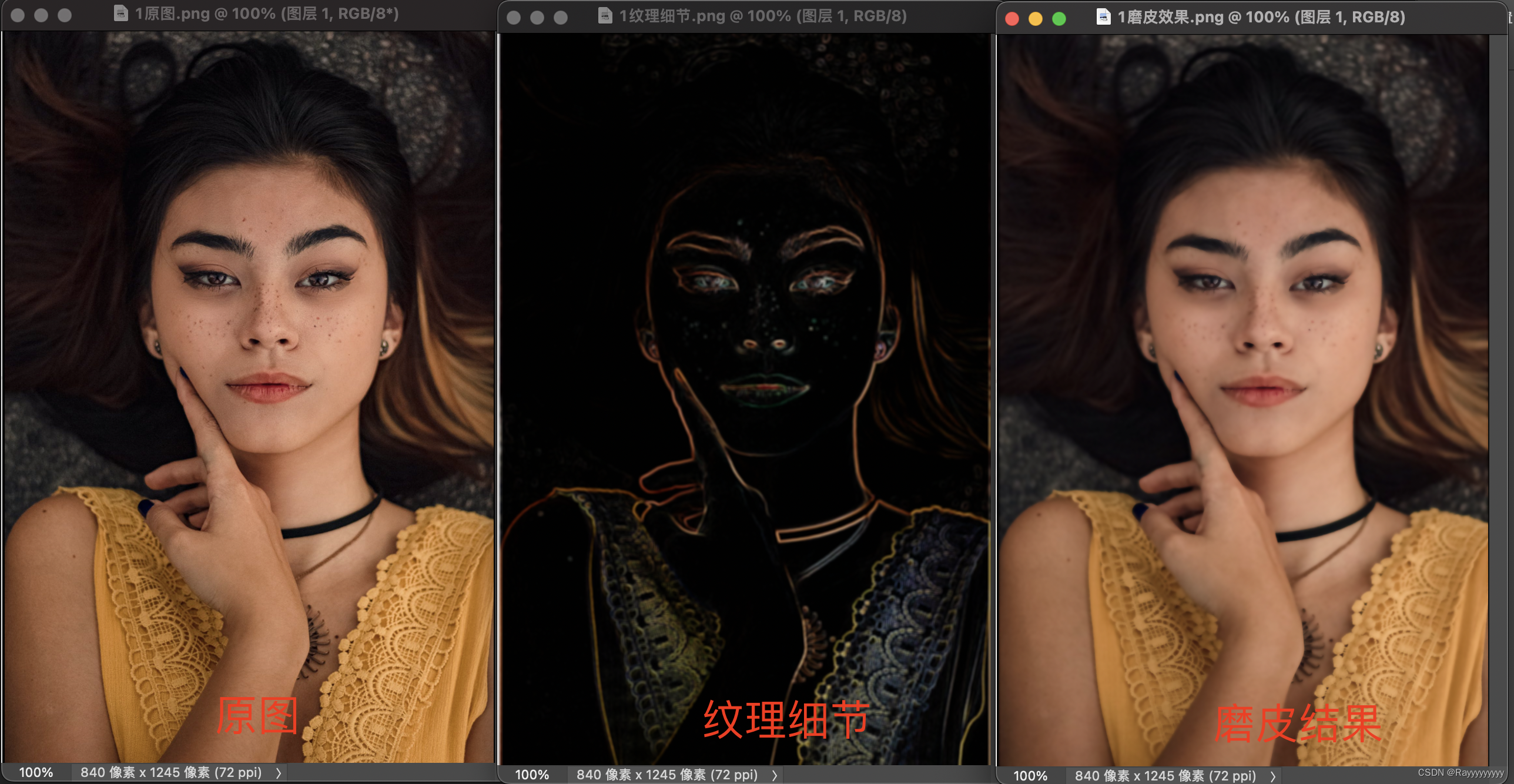Activate the 1原图.png window title
This screenshot has height=784, width=1514.
(267, 14)
